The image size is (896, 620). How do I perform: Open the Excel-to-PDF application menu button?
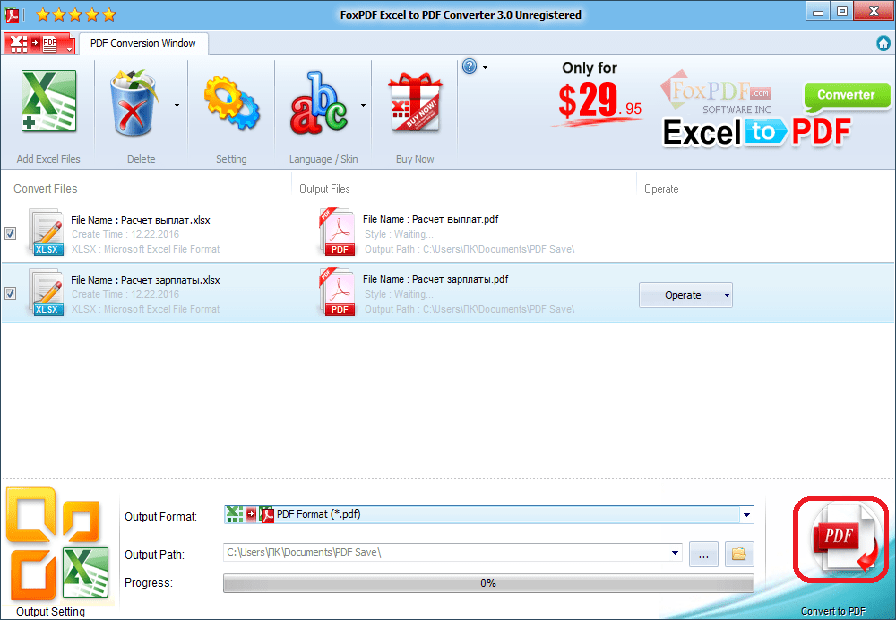point(40,44)
